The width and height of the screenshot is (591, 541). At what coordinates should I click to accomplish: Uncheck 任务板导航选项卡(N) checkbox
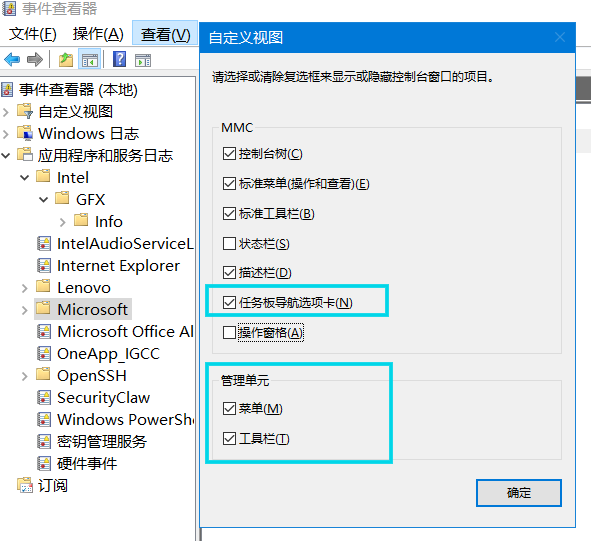pos(229,302)
